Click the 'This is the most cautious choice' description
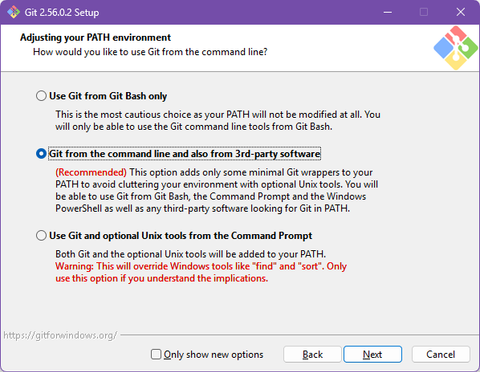Screen dimensions: 480x372 click(218, 120)
